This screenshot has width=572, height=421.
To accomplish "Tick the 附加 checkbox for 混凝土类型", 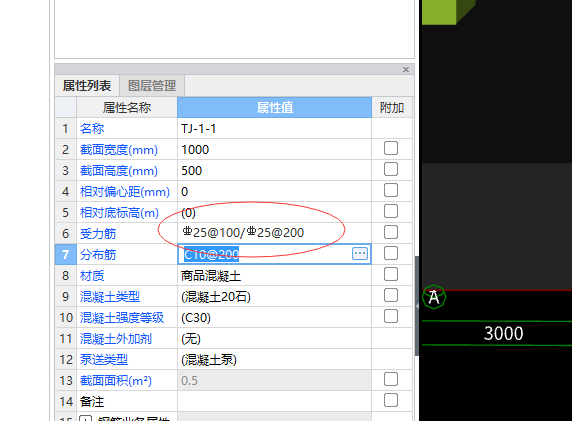I will coord(391,295).
